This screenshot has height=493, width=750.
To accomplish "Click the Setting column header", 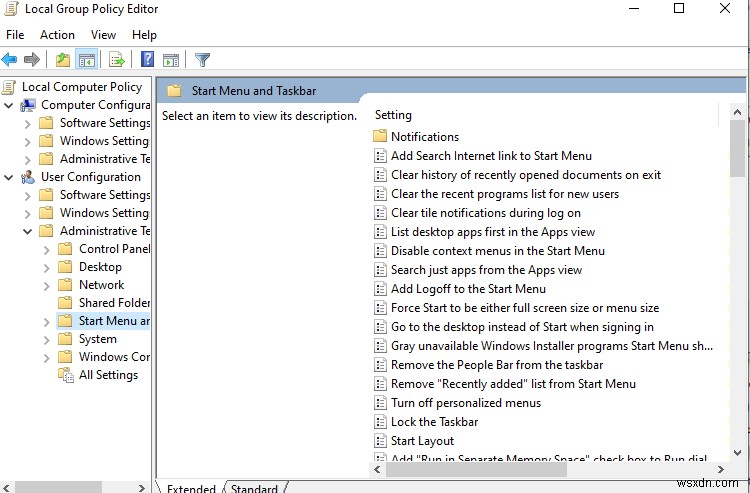I will click(393, 115).
